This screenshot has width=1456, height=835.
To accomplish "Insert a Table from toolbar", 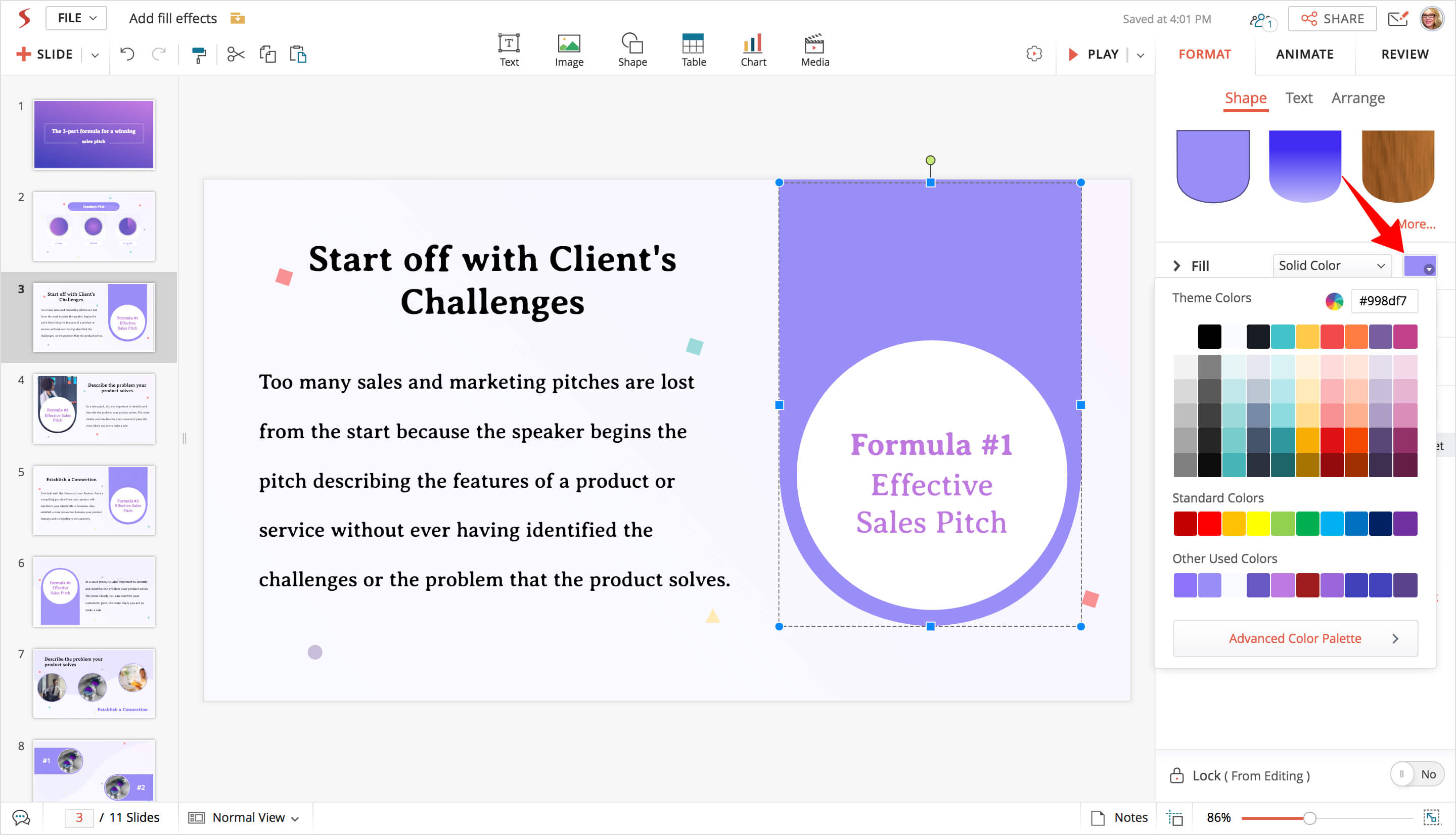I will 693,50.
